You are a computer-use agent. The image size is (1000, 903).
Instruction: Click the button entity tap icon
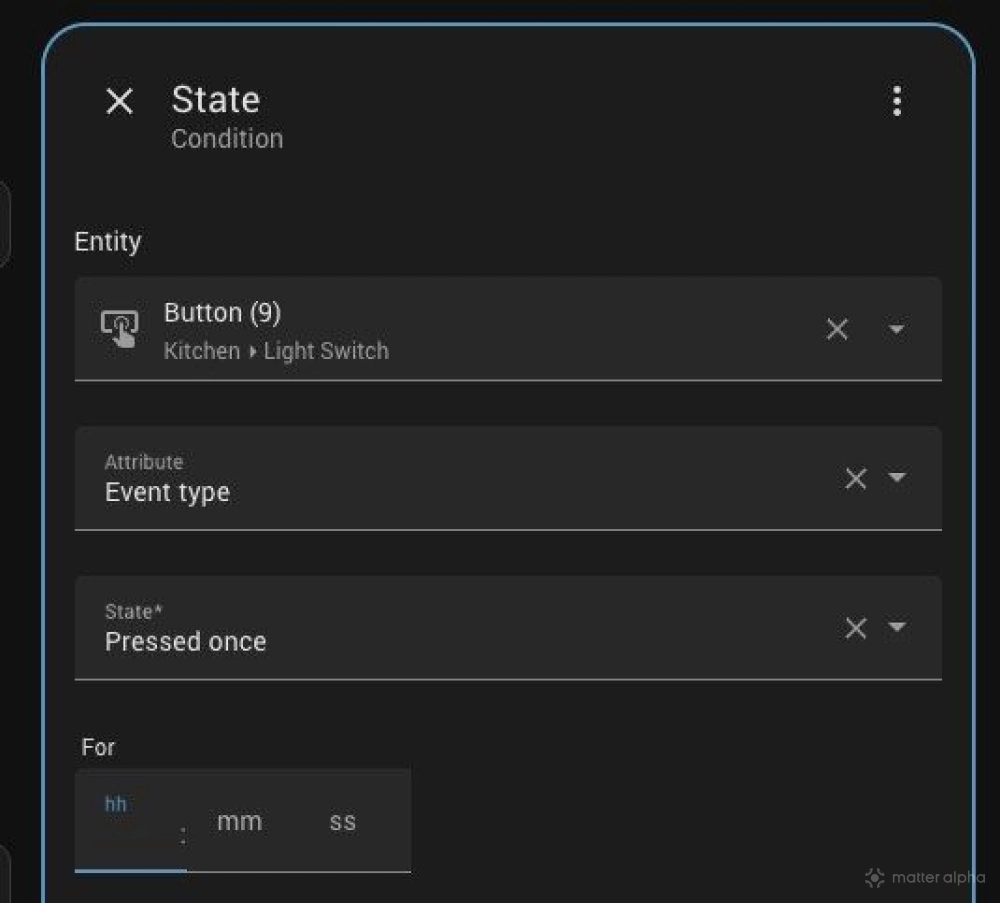point(120,328)
